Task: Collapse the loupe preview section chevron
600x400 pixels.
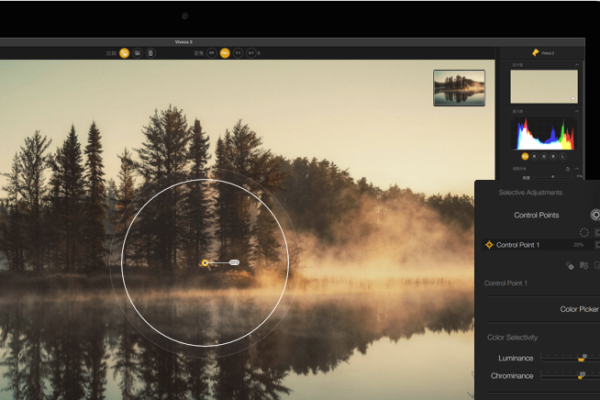Action: (577, 65)
